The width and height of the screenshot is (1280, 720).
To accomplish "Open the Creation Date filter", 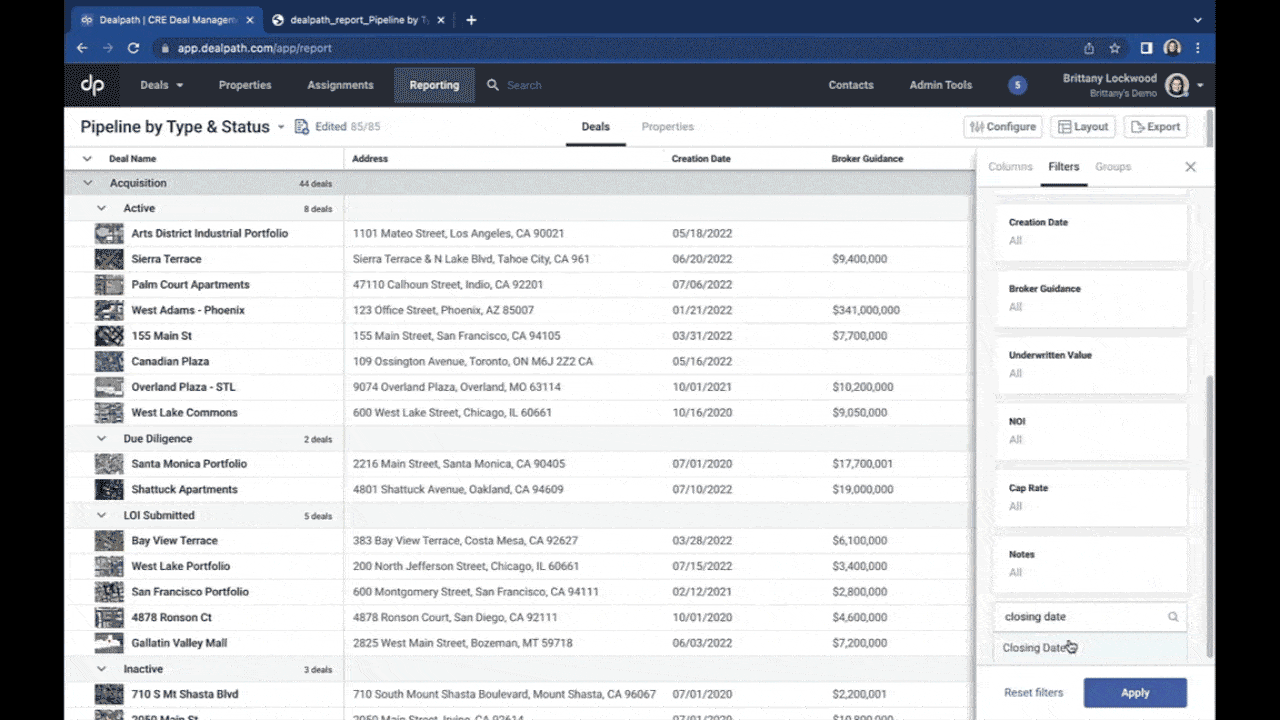I will click(1090, 233).
